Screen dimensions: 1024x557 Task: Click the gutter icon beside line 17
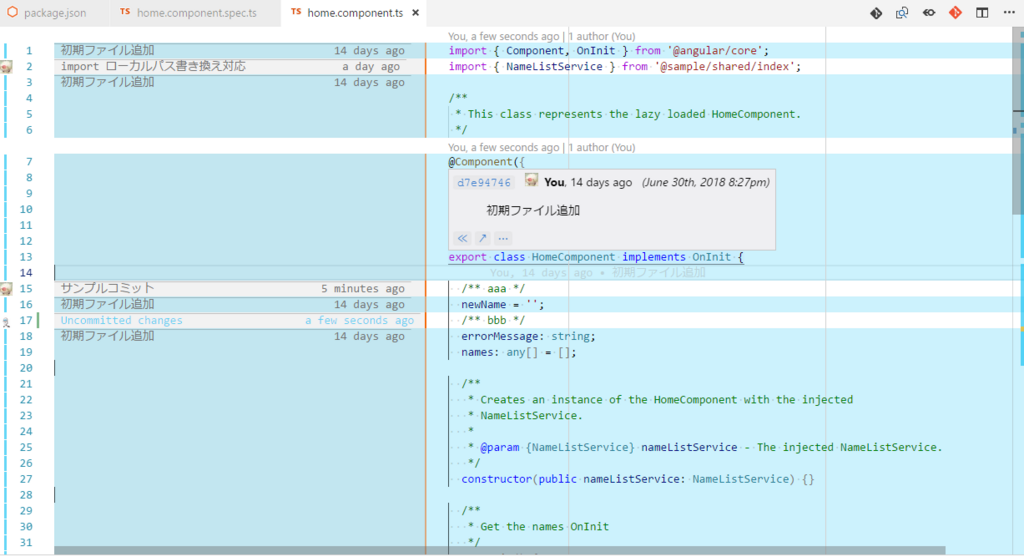click(x=6, y=321)
